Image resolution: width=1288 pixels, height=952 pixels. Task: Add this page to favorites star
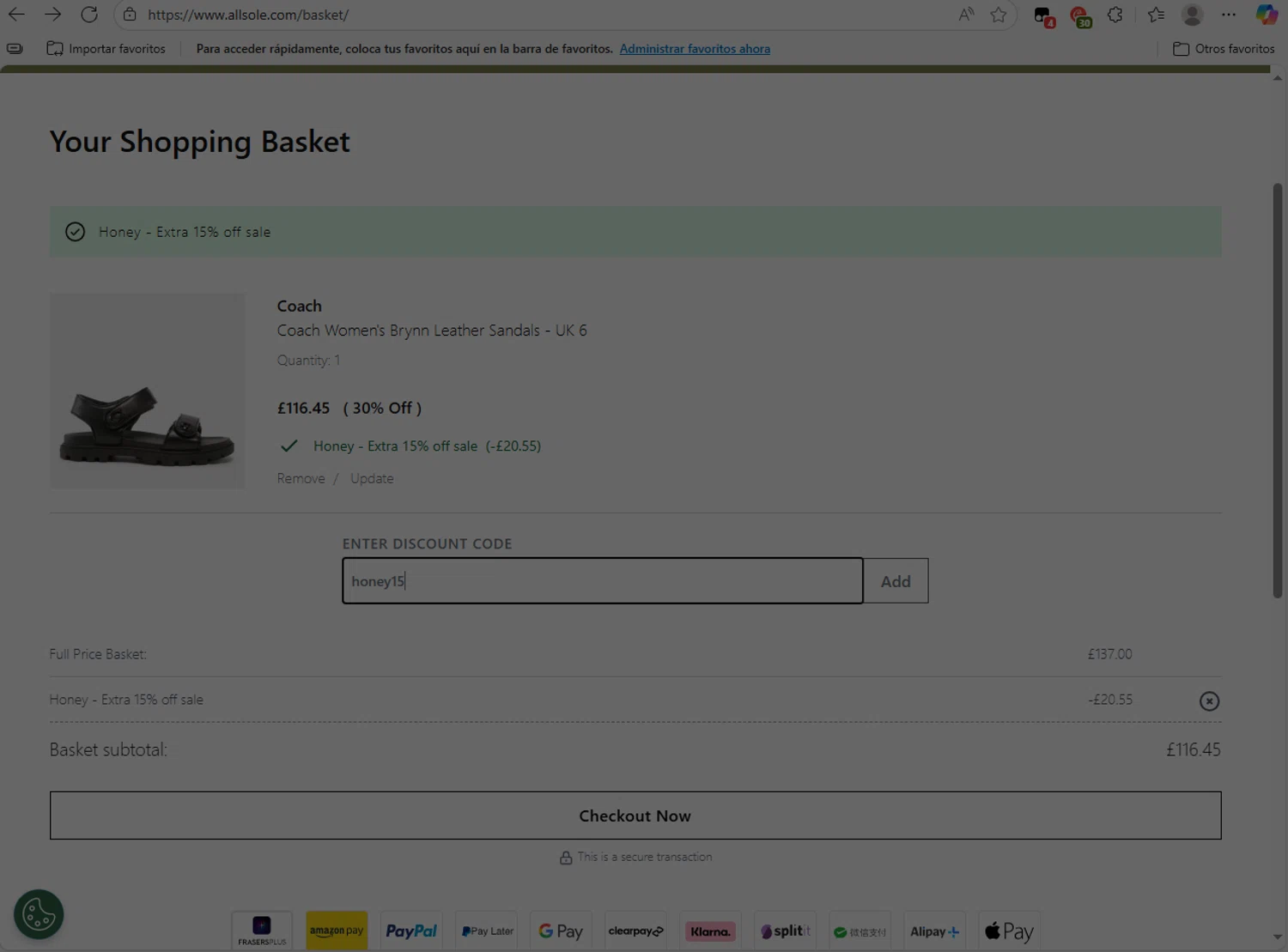(998, 15)
